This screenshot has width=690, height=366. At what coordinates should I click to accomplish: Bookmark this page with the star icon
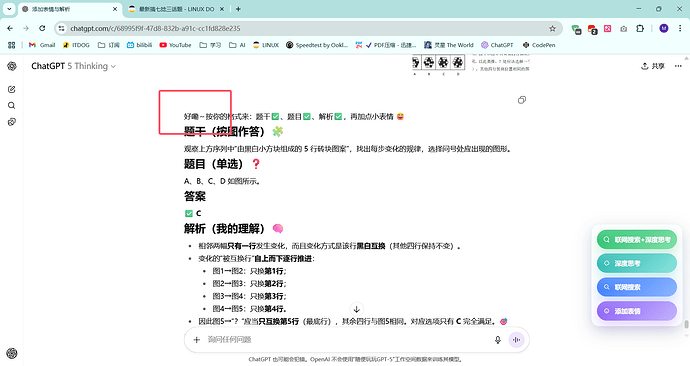pos(552,29)
